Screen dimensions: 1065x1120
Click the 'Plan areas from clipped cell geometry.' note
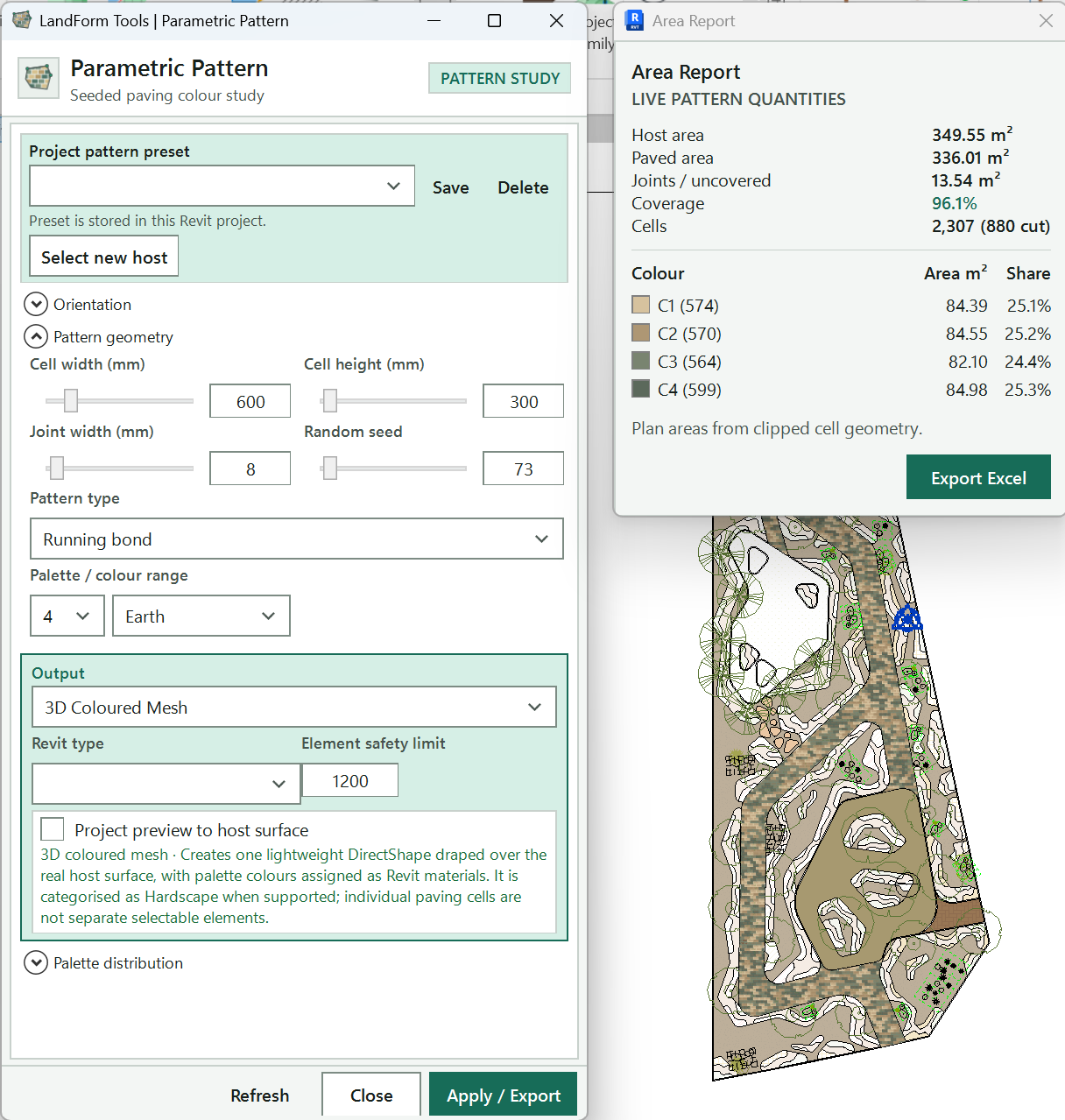(x=777, y=428)
